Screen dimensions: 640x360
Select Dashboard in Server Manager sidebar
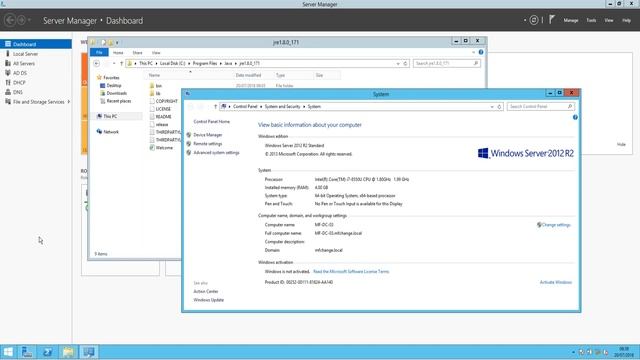[36, 44]
